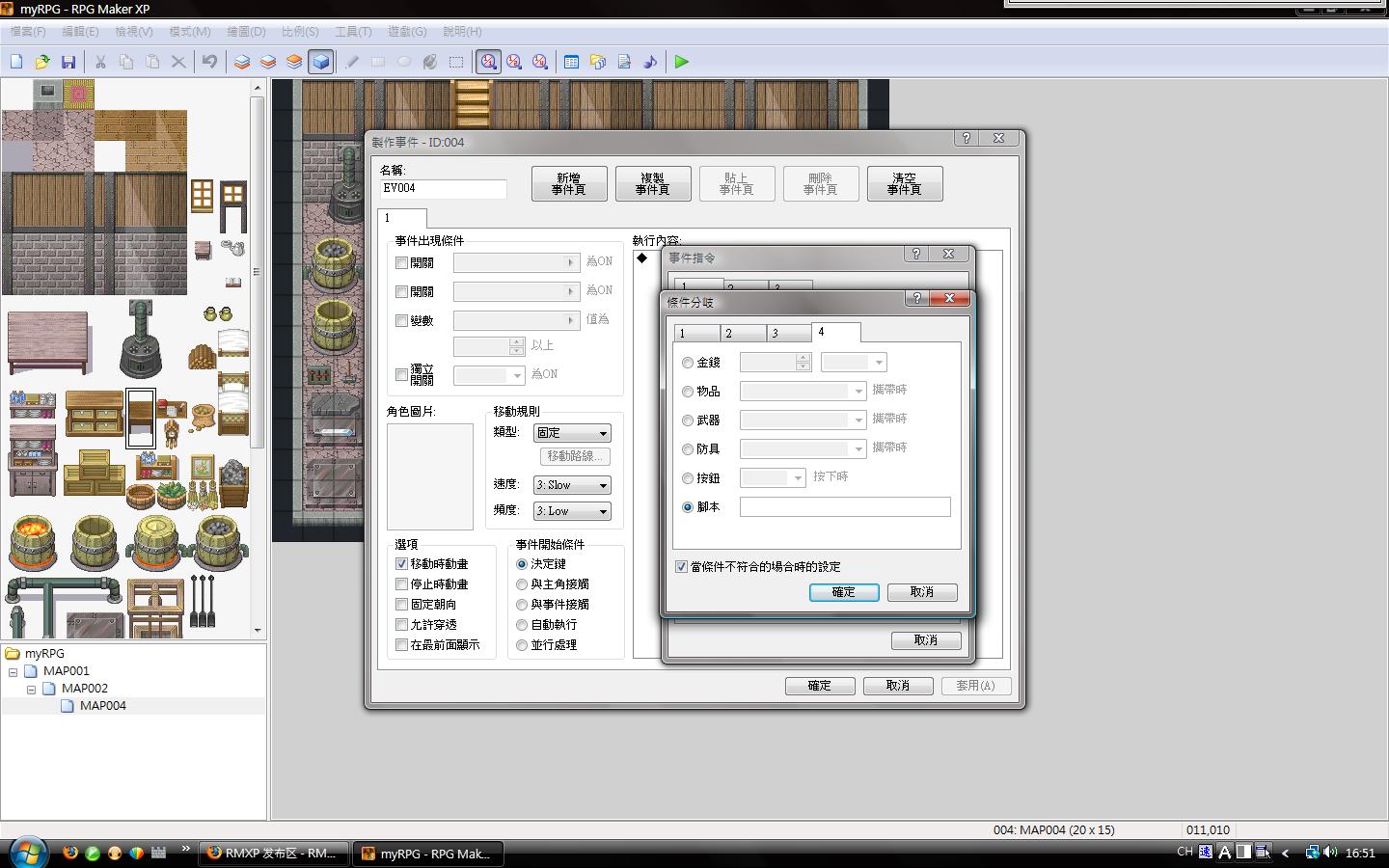Open the Script Editor toolbar icon
This screenshot has width=1389, height=868.
tap(624, 62)
